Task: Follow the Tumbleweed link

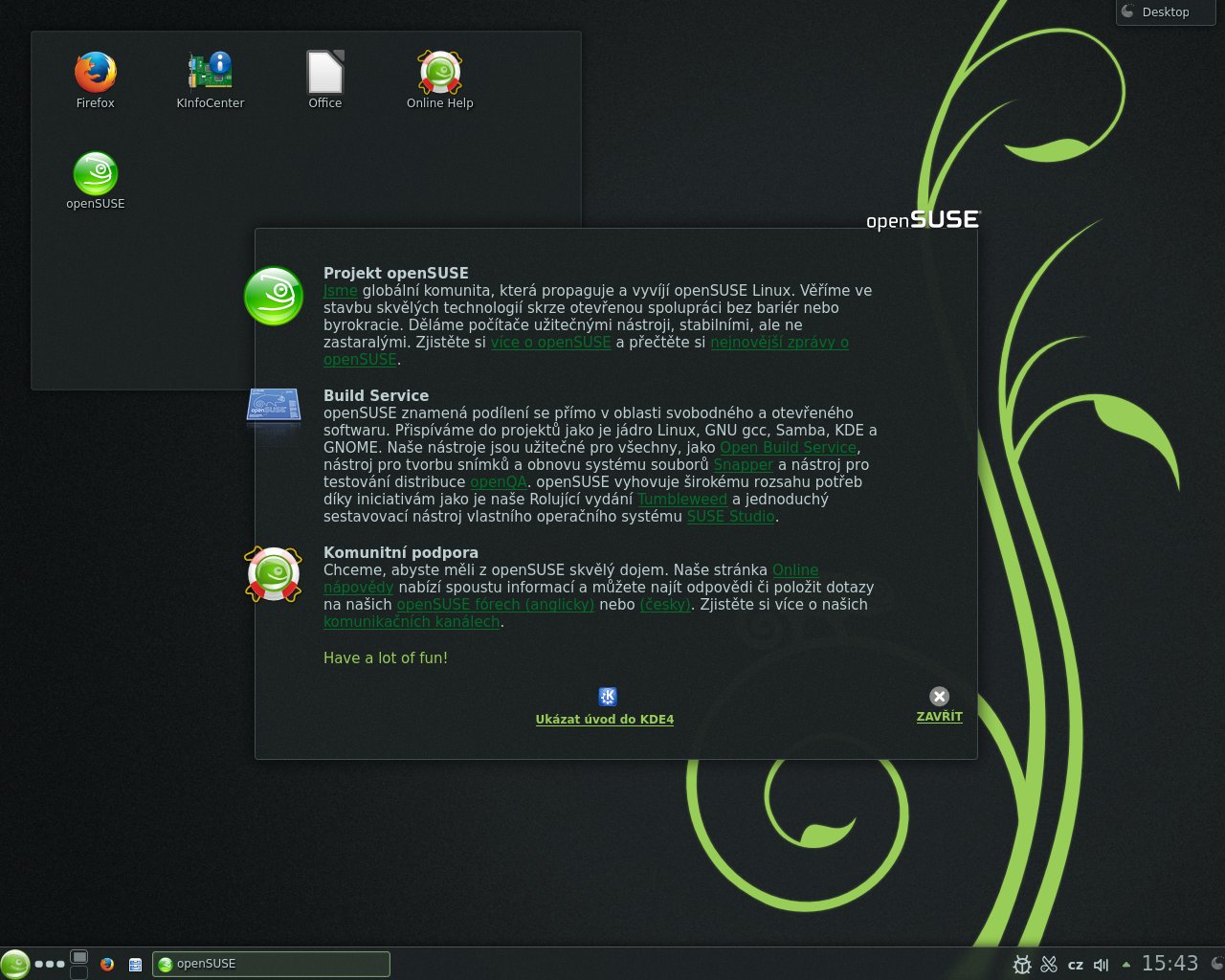Action: point(682,500)
